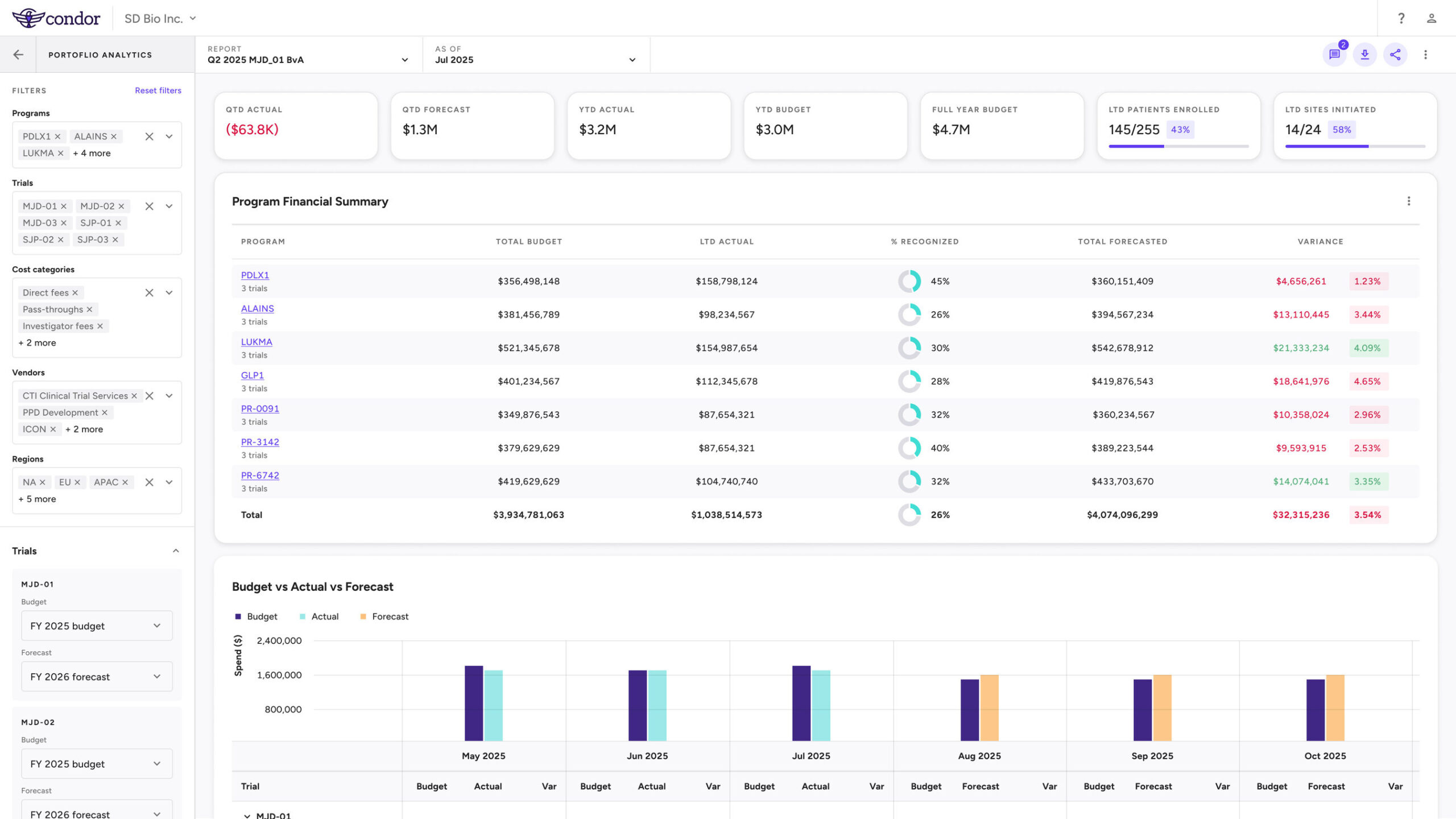Sort by the Variance column header
The width and height of the screenshot is (1456, 819).
[1320, 242]
